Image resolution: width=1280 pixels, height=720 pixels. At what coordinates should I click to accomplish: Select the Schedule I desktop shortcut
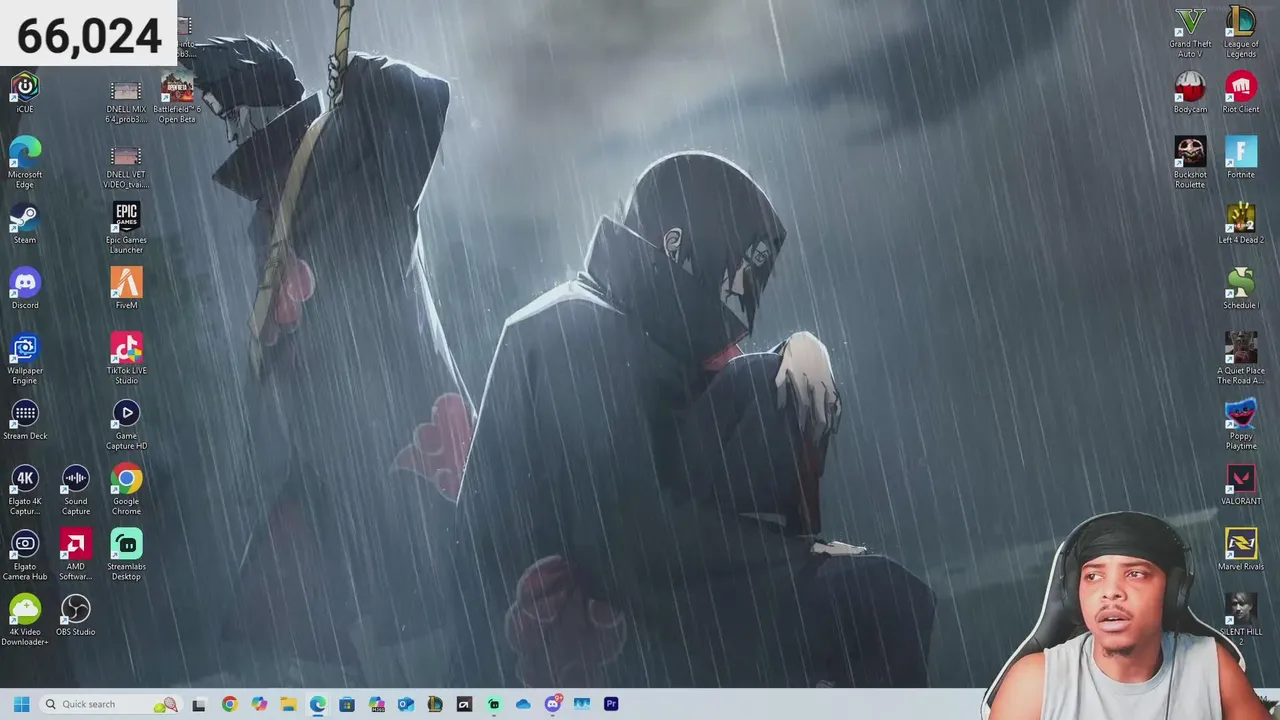pyautogui.click(x=1241, y=288)
